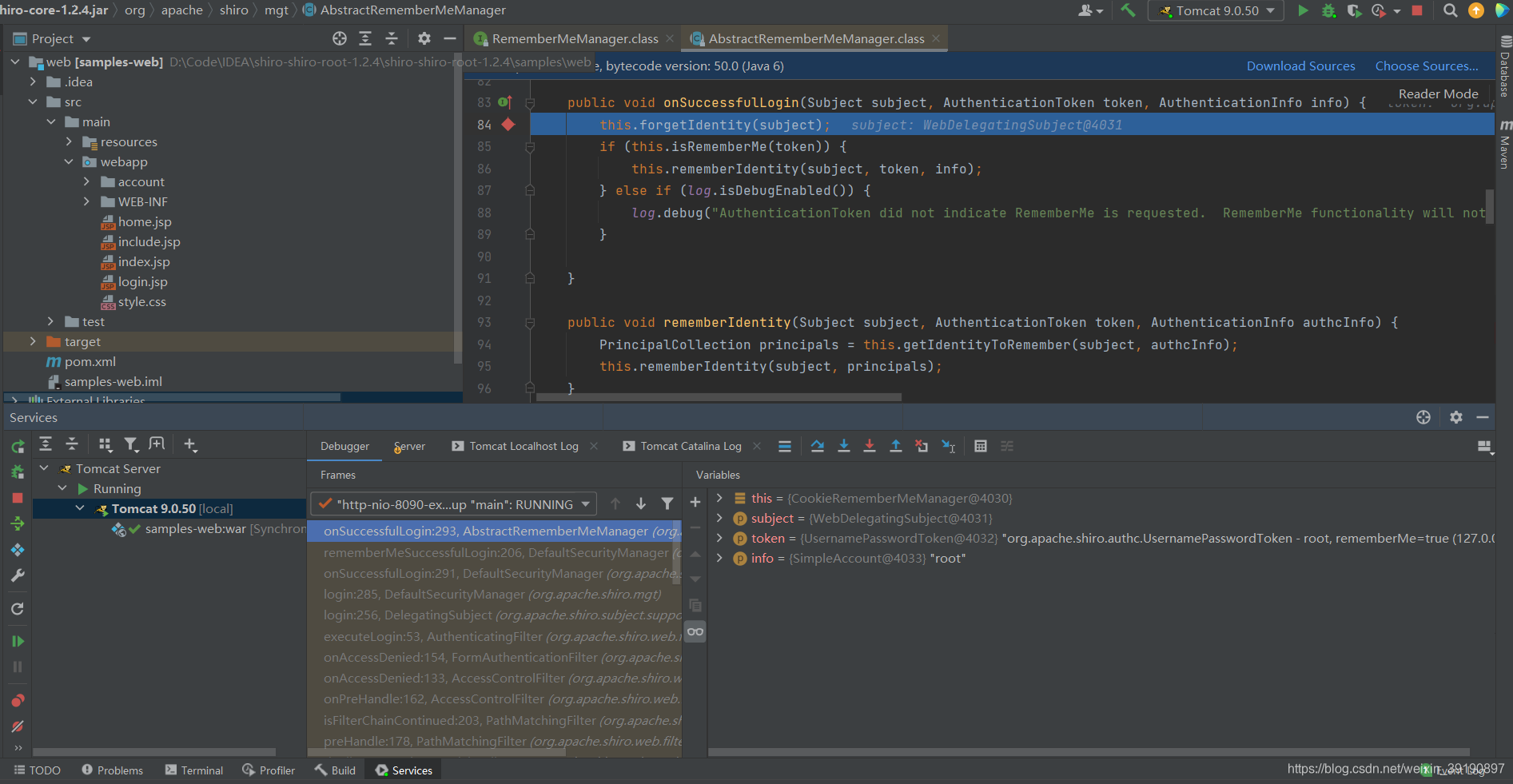Click Download Sources link
The width and height of the screenshot is (1513, 784).
1300,66
